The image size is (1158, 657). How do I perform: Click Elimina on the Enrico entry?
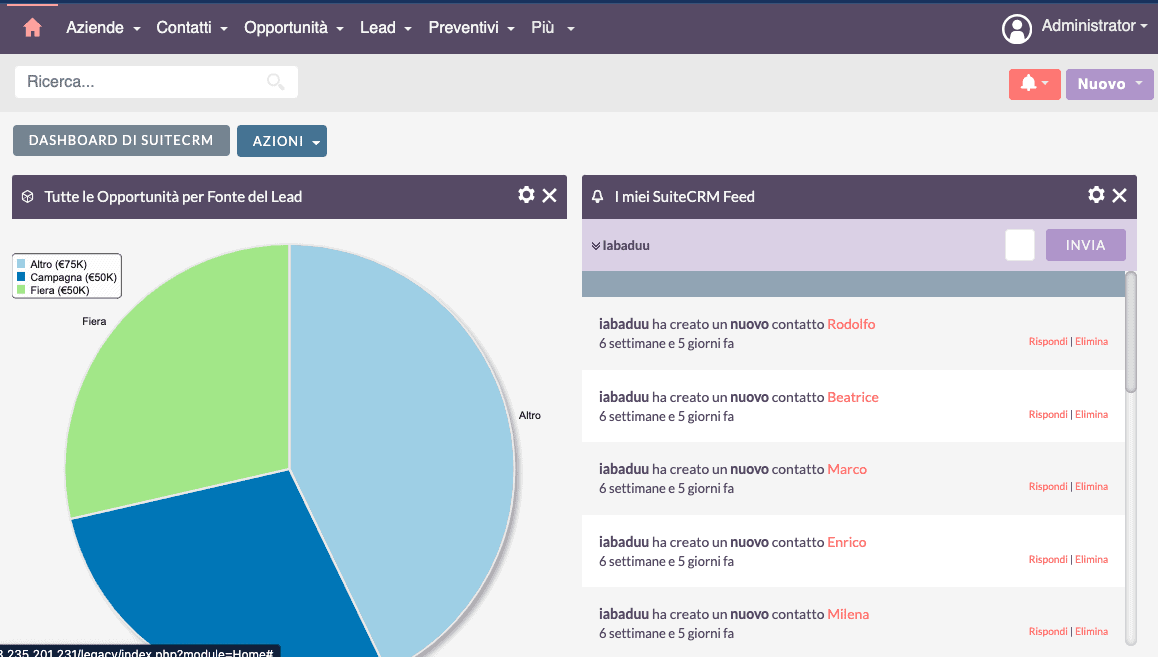pyautogui.click(x=1092, y=560)
